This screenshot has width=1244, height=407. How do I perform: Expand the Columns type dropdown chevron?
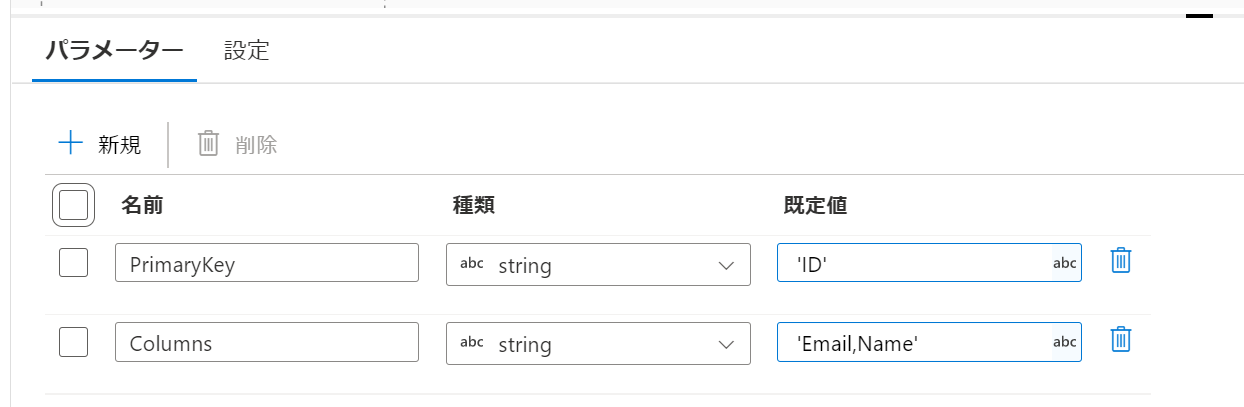(727, 344)
